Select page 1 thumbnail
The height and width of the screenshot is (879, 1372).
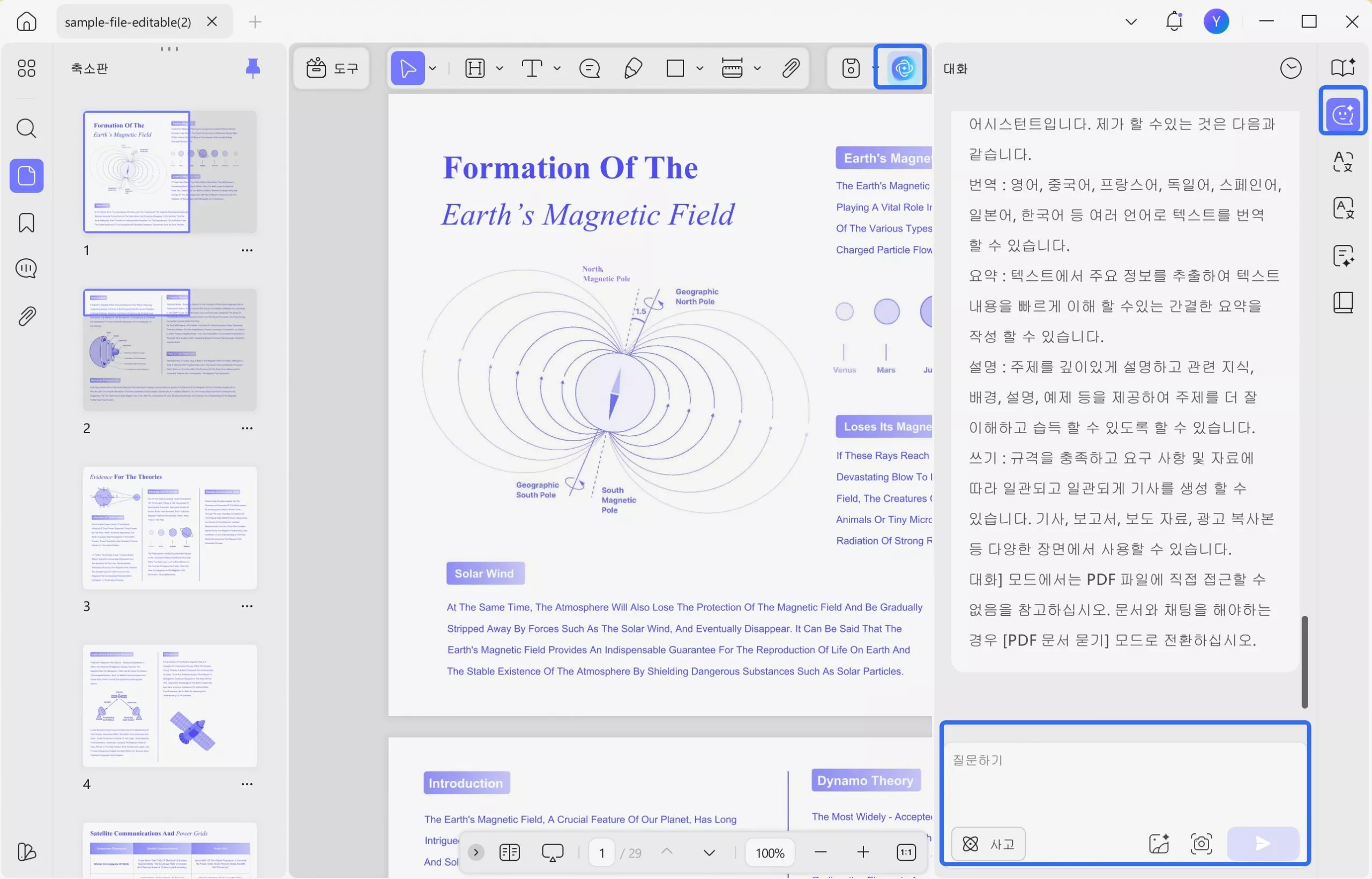click(169, 172)
